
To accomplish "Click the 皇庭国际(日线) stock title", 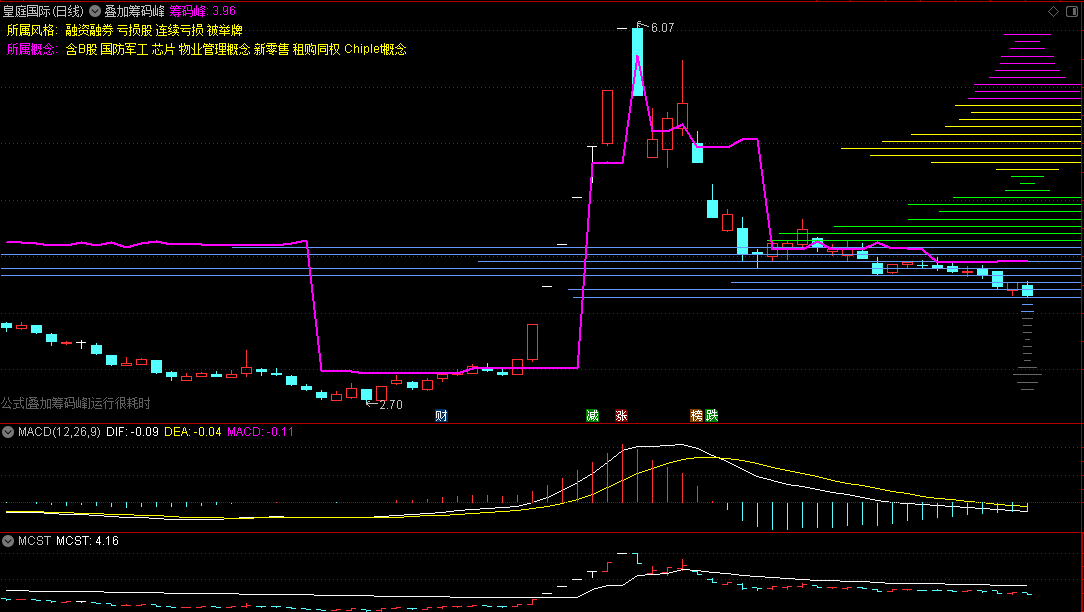I will (x=43, y=11).
